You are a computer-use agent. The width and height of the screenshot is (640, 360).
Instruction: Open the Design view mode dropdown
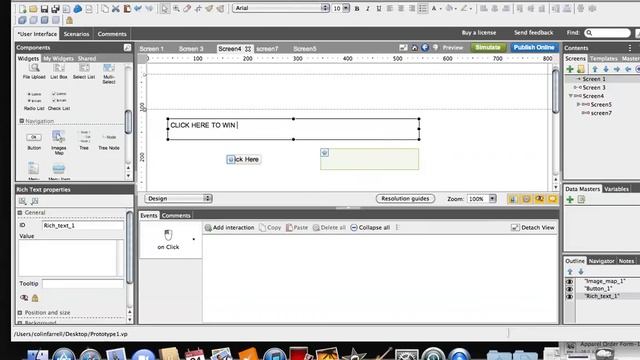click(x=178, y=198)
